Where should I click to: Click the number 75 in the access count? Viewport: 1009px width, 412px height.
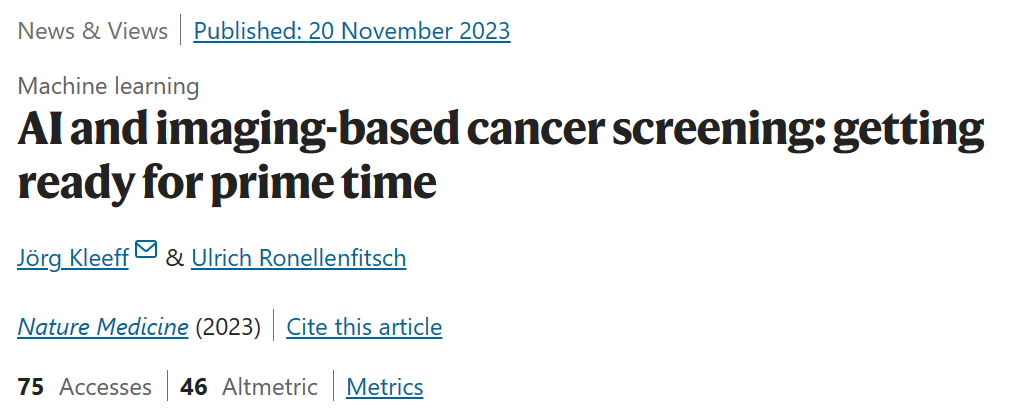coord(31,387)
